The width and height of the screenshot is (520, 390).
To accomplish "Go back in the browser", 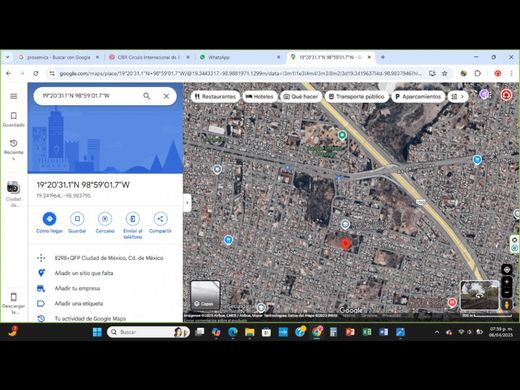I will coord(9,73).
